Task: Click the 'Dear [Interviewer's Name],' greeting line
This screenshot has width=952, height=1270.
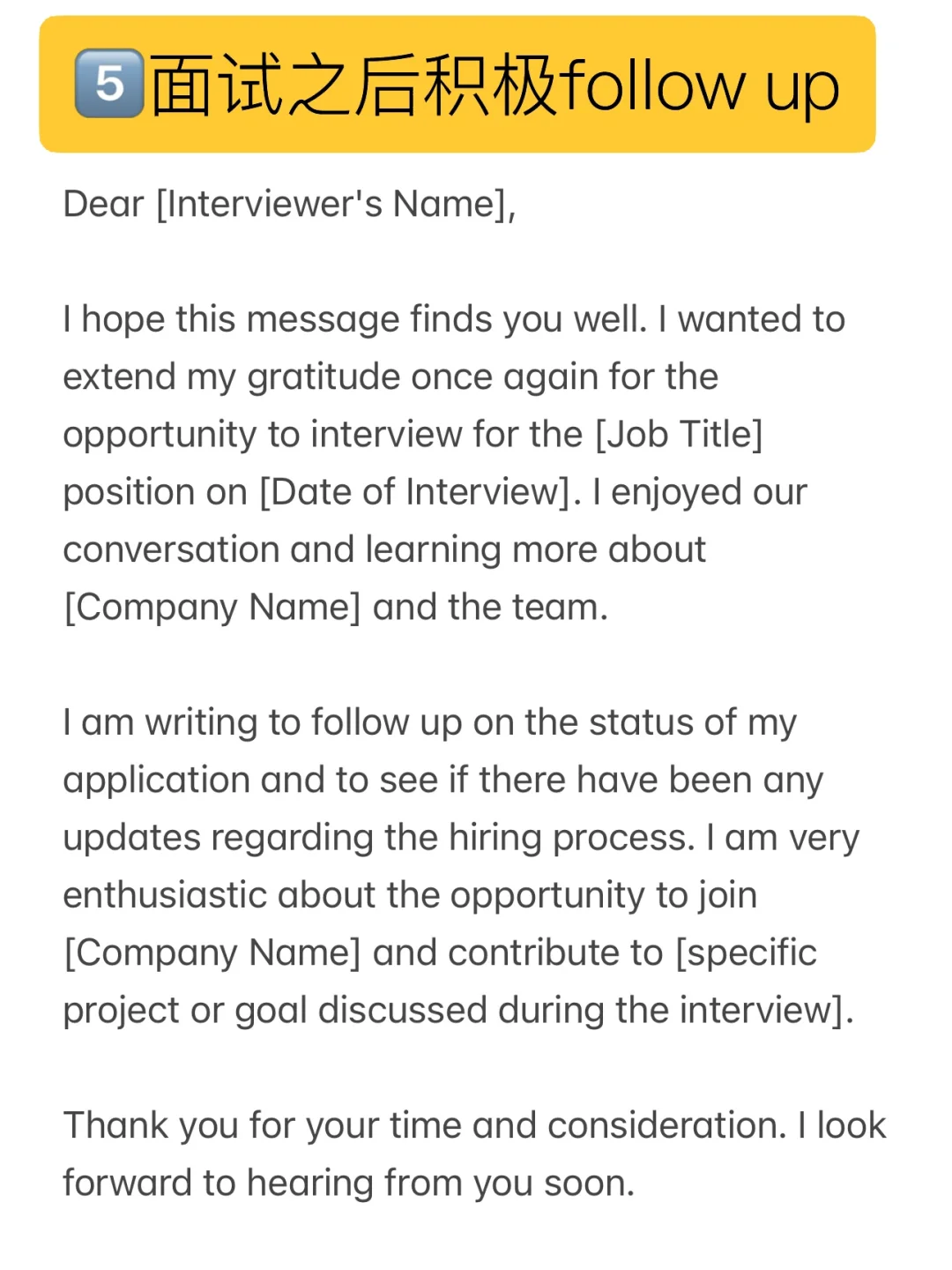Action: pos(289,205)
